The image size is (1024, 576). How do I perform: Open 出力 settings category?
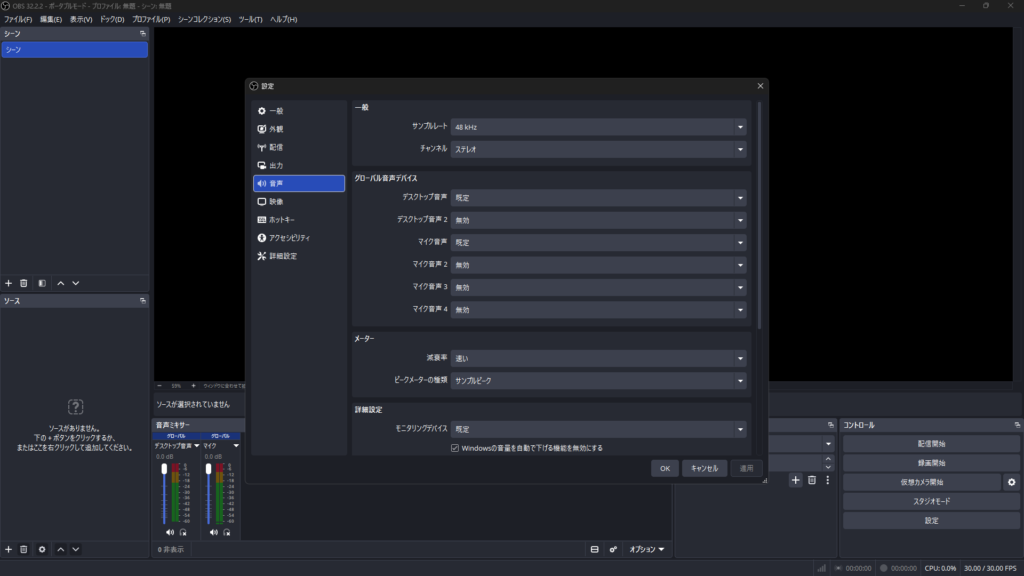point(298,166)
